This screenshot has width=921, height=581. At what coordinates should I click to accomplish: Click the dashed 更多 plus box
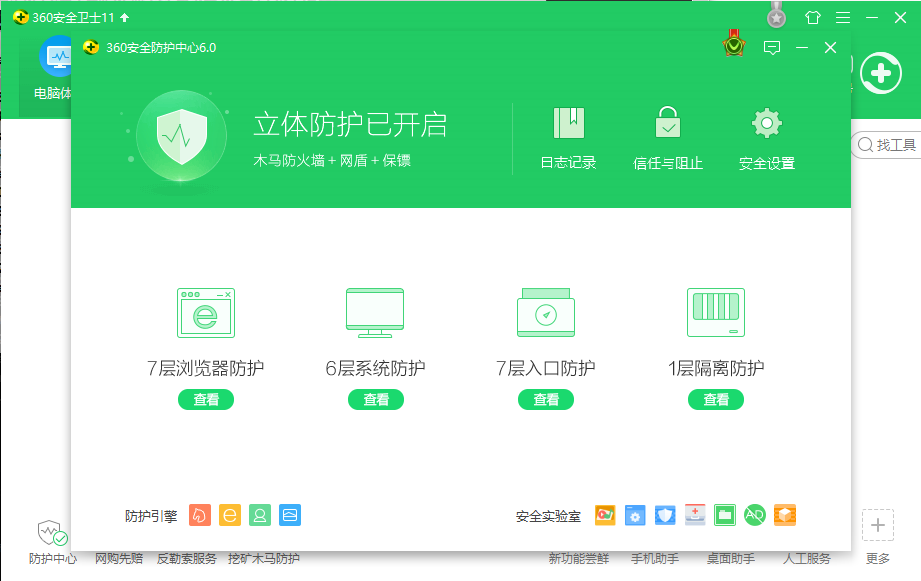click(878, 525)
